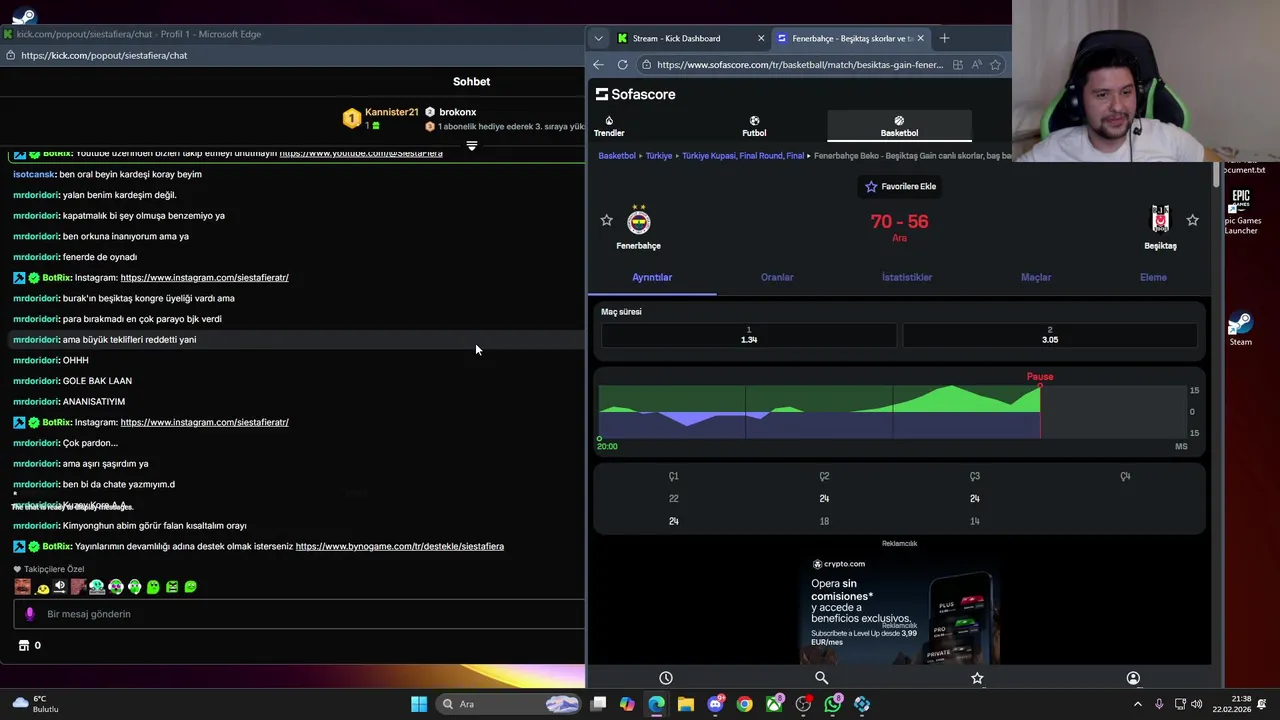
Task: Open File Explorer from the taskbar
Action: pos(685,704)
